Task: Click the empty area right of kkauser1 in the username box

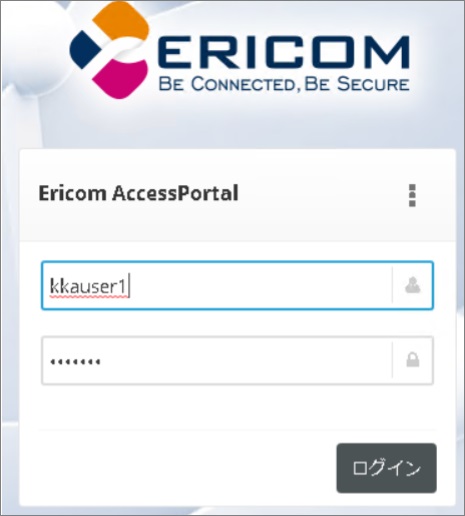Action: point(260,286)
